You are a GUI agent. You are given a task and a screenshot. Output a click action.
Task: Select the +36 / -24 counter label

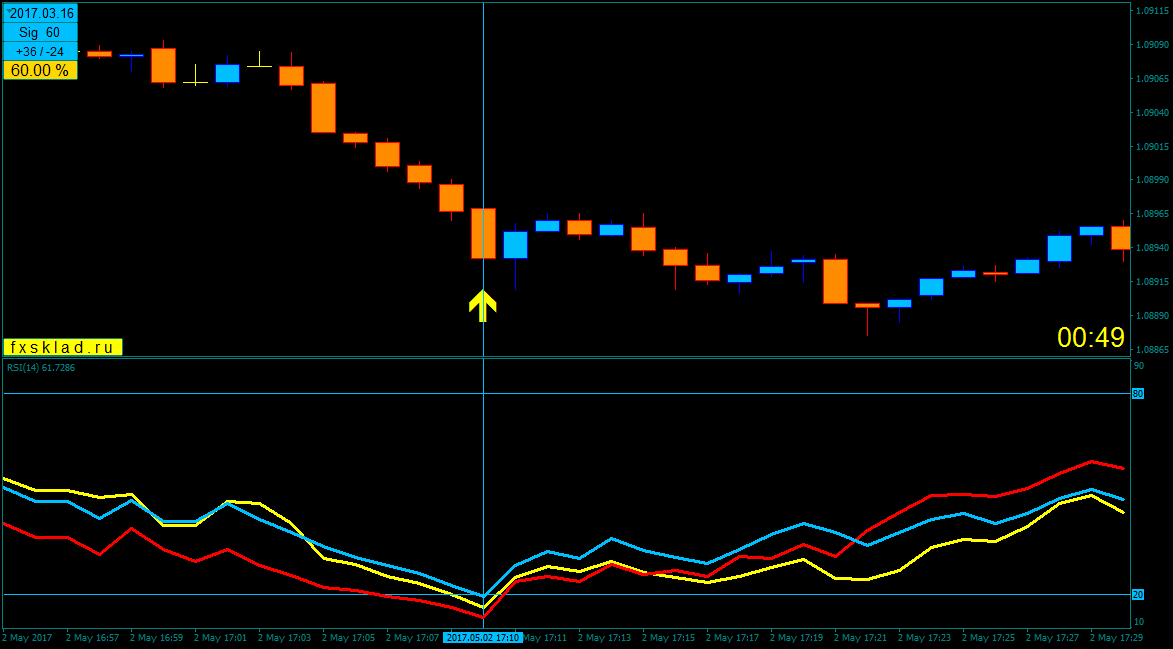(40, 52)
